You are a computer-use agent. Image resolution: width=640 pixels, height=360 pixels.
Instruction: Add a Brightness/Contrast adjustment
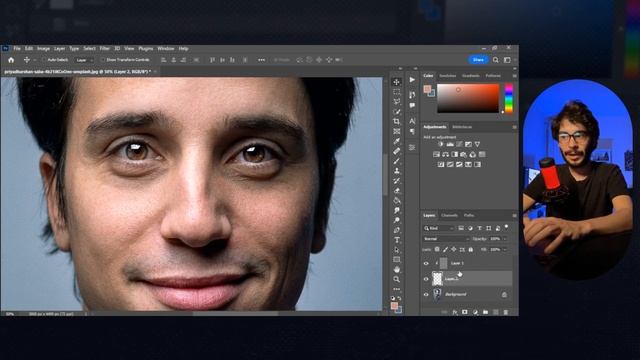[x=441, y=144]
